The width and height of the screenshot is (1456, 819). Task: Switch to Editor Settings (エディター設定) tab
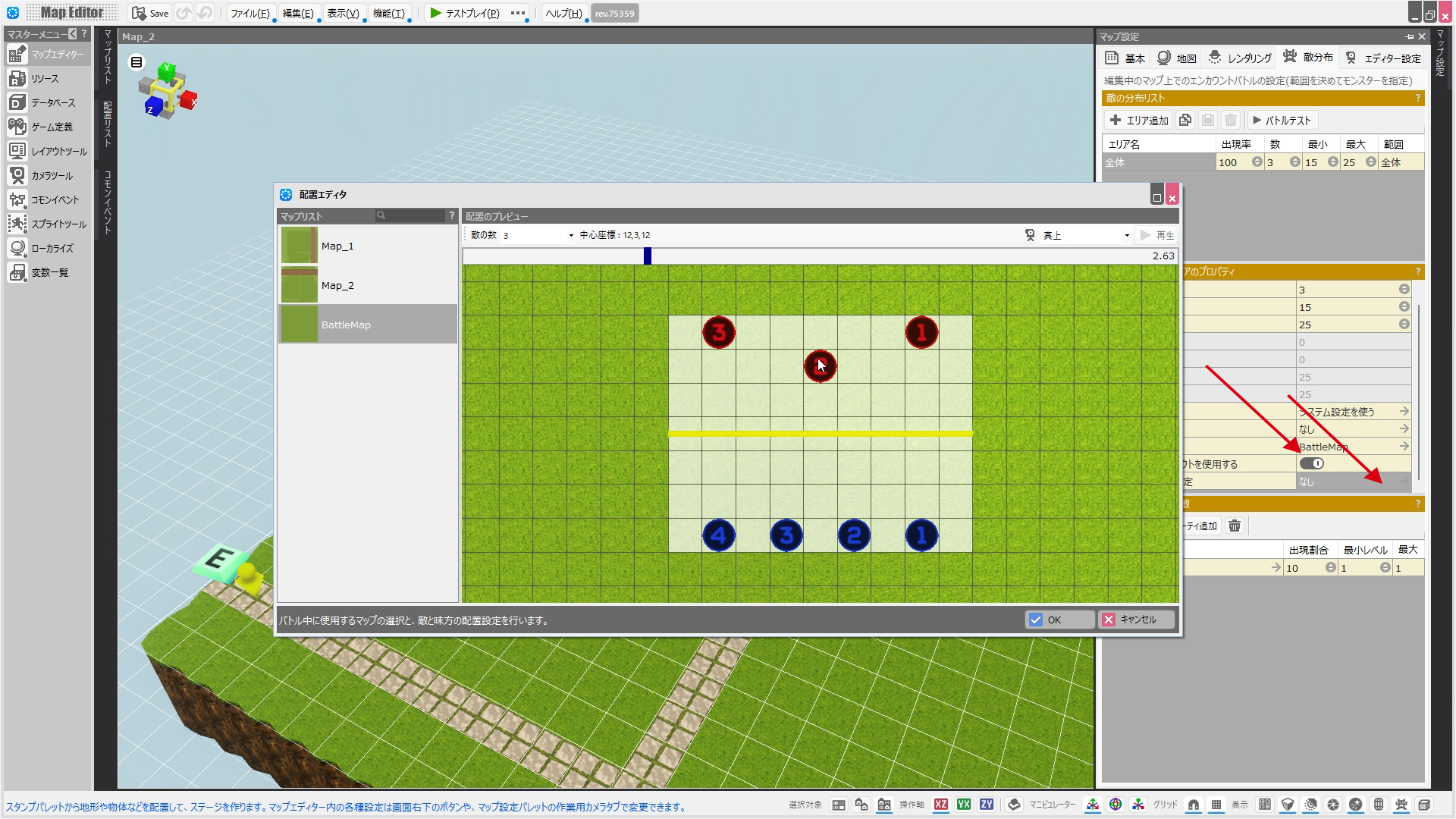1383,58
